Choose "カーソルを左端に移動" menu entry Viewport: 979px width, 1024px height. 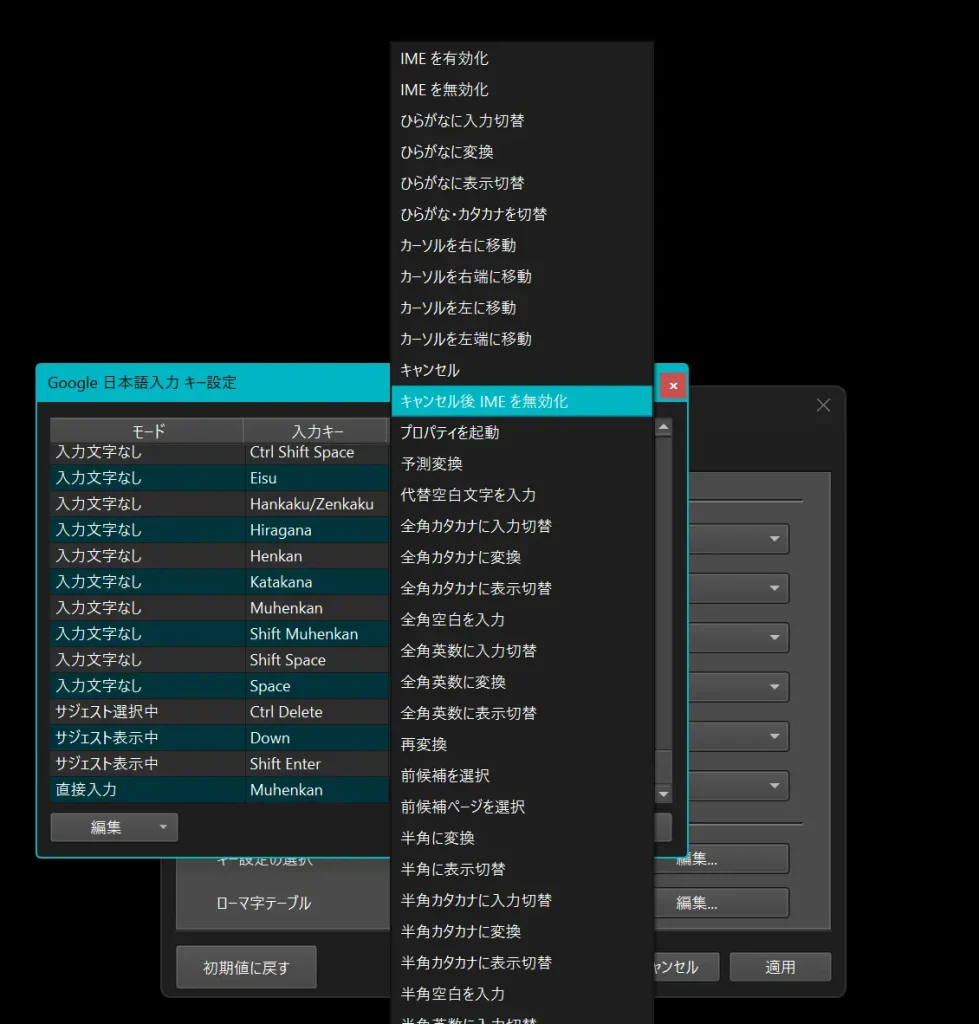click(x=522, y=339)
